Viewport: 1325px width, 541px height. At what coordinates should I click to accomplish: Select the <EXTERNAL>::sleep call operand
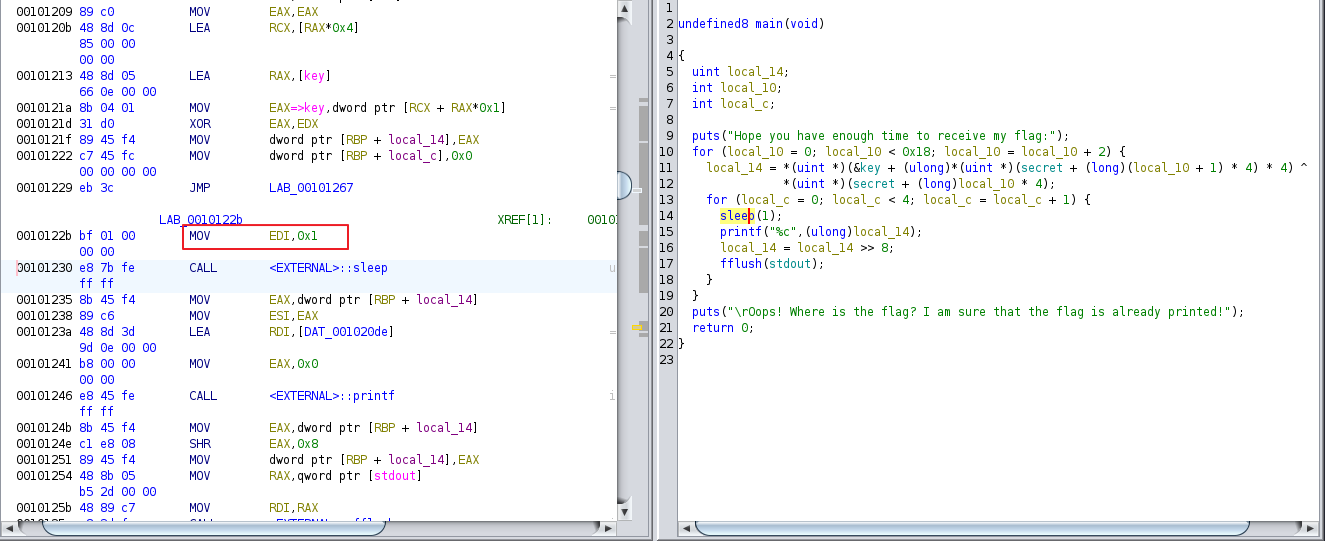[328, 268]
